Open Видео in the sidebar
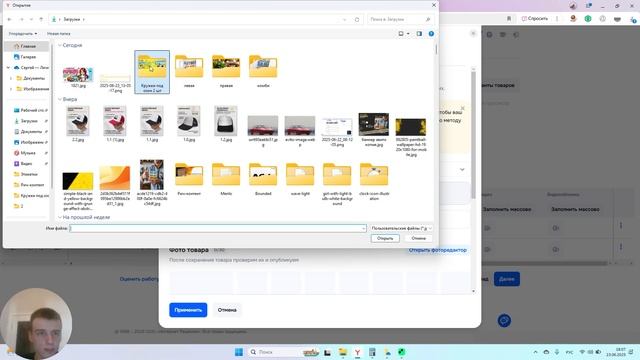 click(30, 163)
